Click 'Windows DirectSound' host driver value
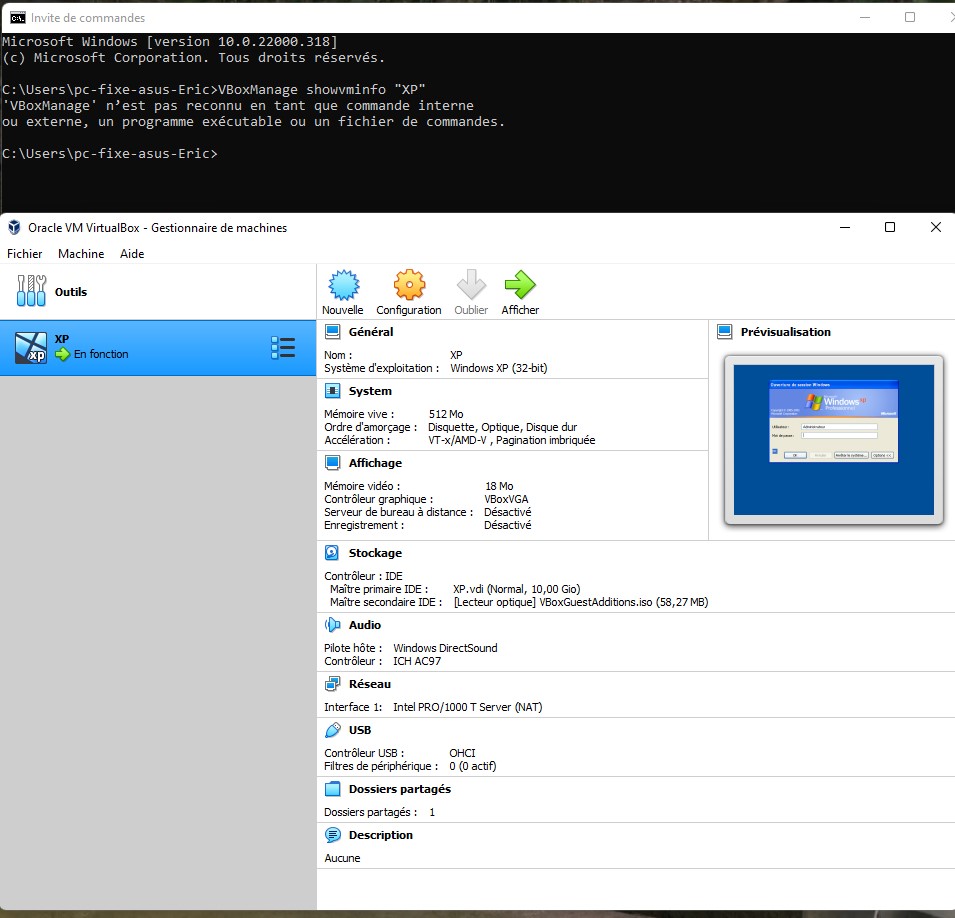 (445, 648)
